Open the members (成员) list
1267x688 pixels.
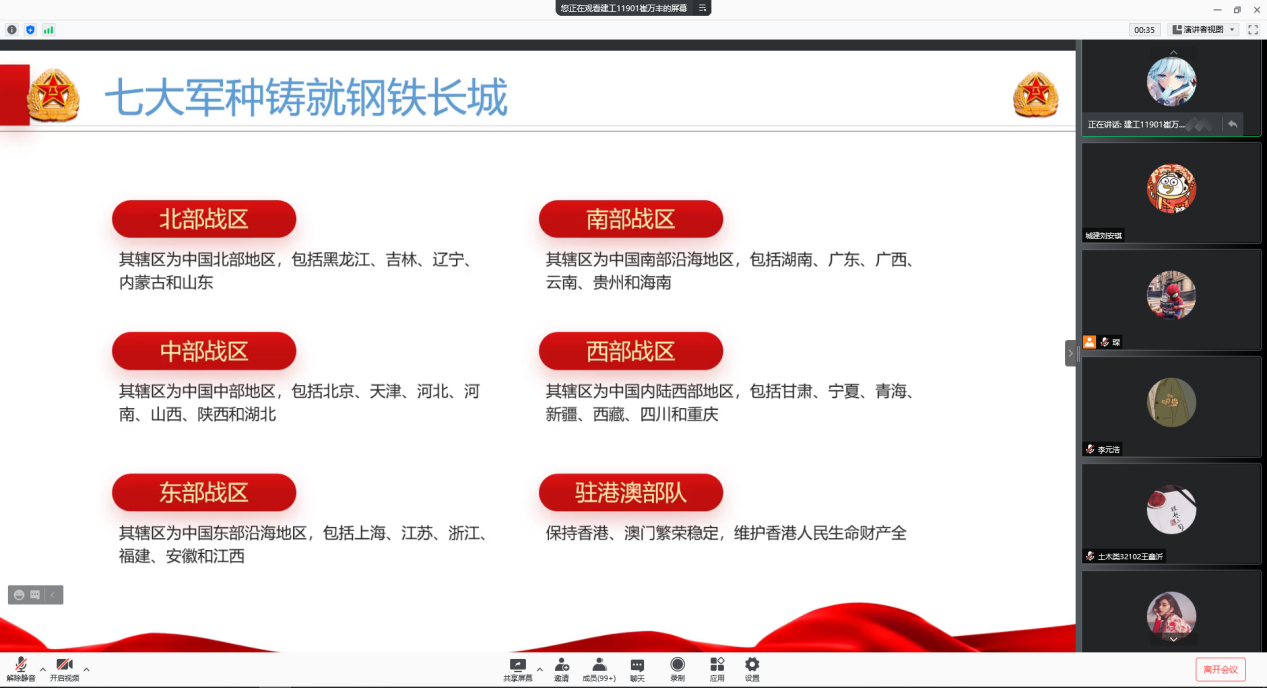coord(598,667)
